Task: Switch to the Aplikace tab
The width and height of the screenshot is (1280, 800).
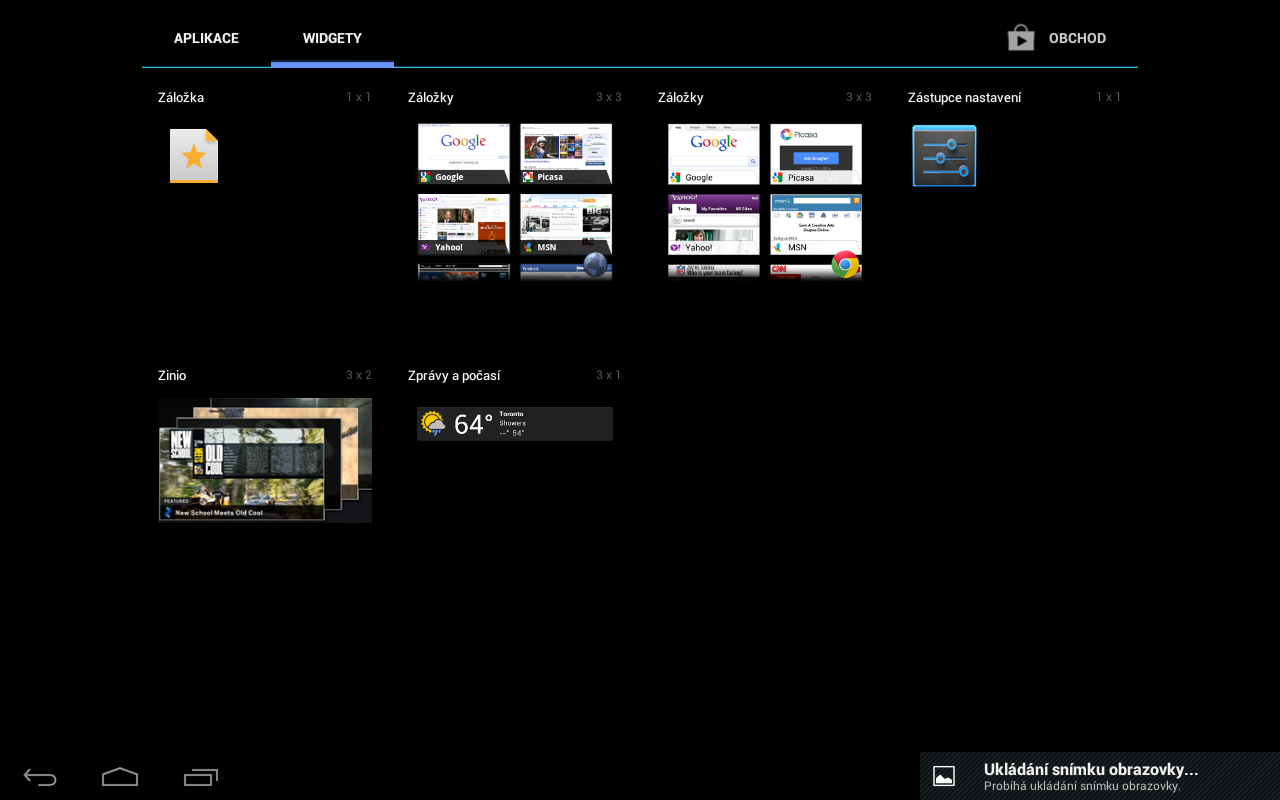Action: [206, 38]
